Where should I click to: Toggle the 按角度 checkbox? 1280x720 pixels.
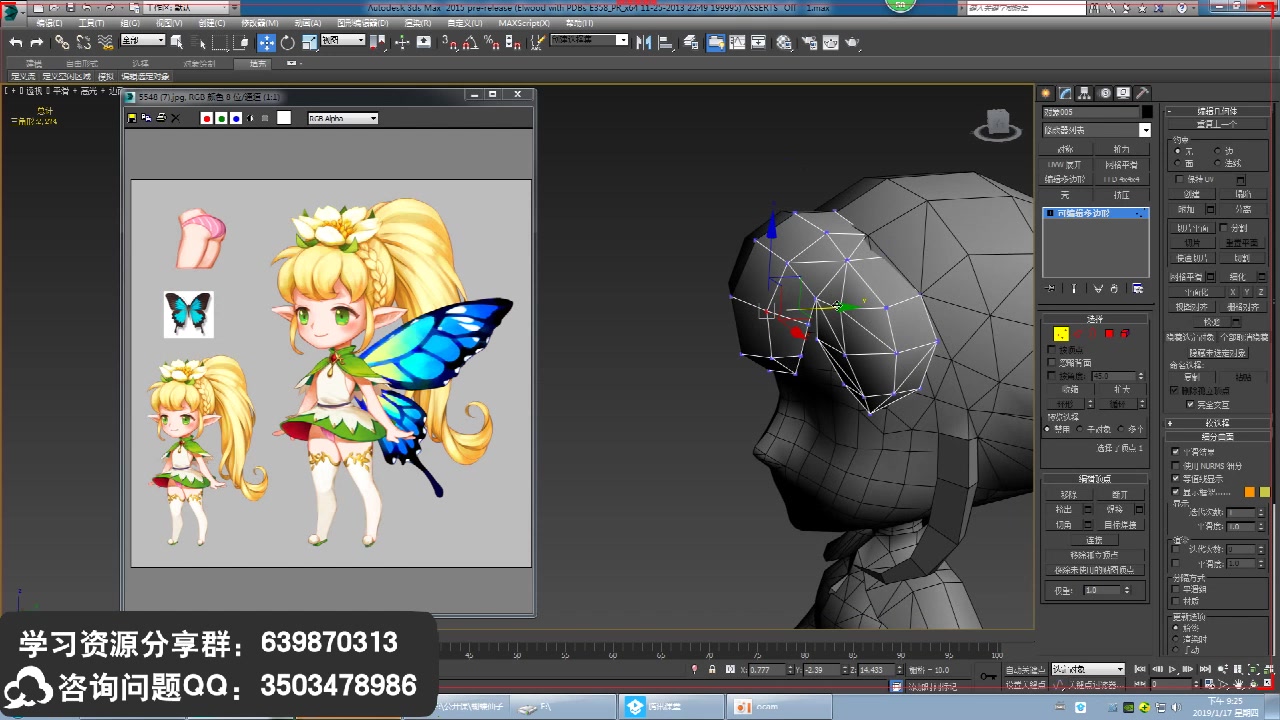1052,375
